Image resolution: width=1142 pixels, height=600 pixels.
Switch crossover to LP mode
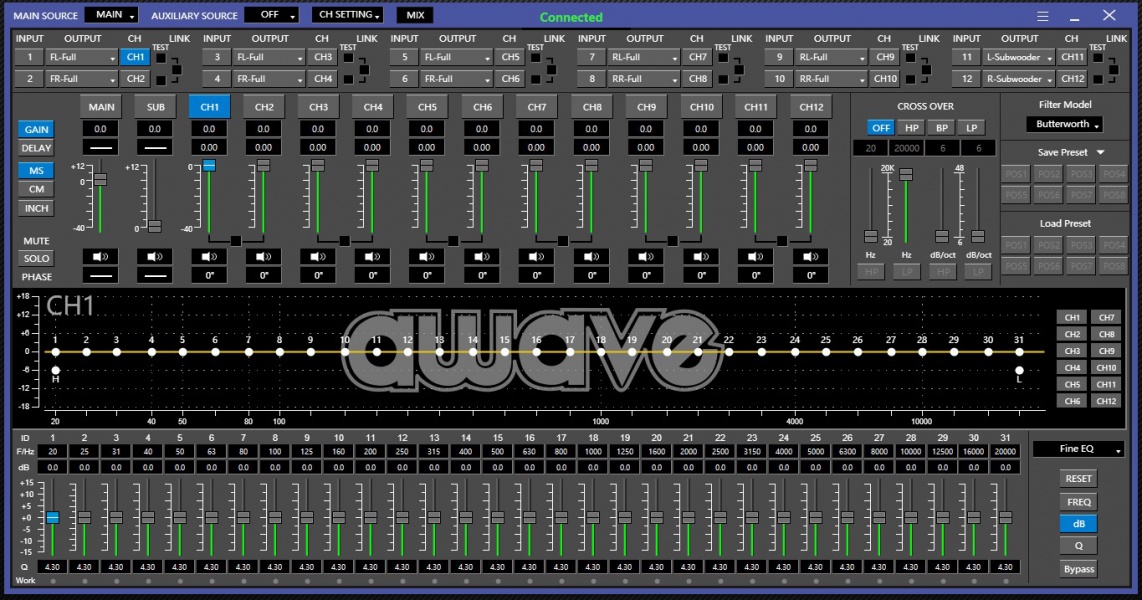[972, 127]
